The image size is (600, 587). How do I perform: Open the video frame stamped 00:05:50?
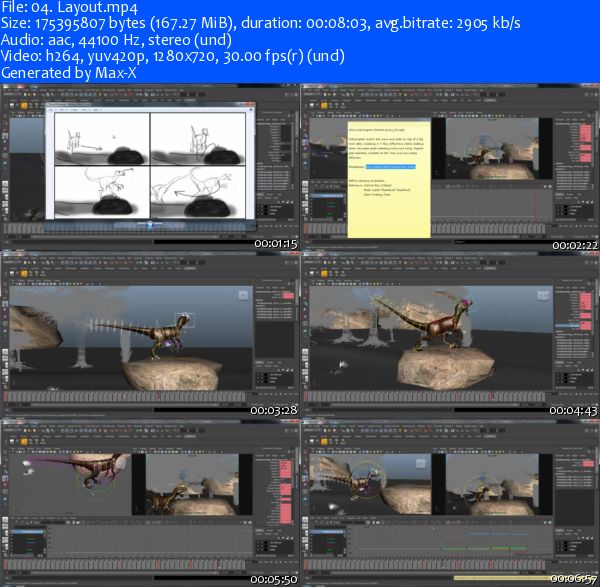[x=150, y=502]
